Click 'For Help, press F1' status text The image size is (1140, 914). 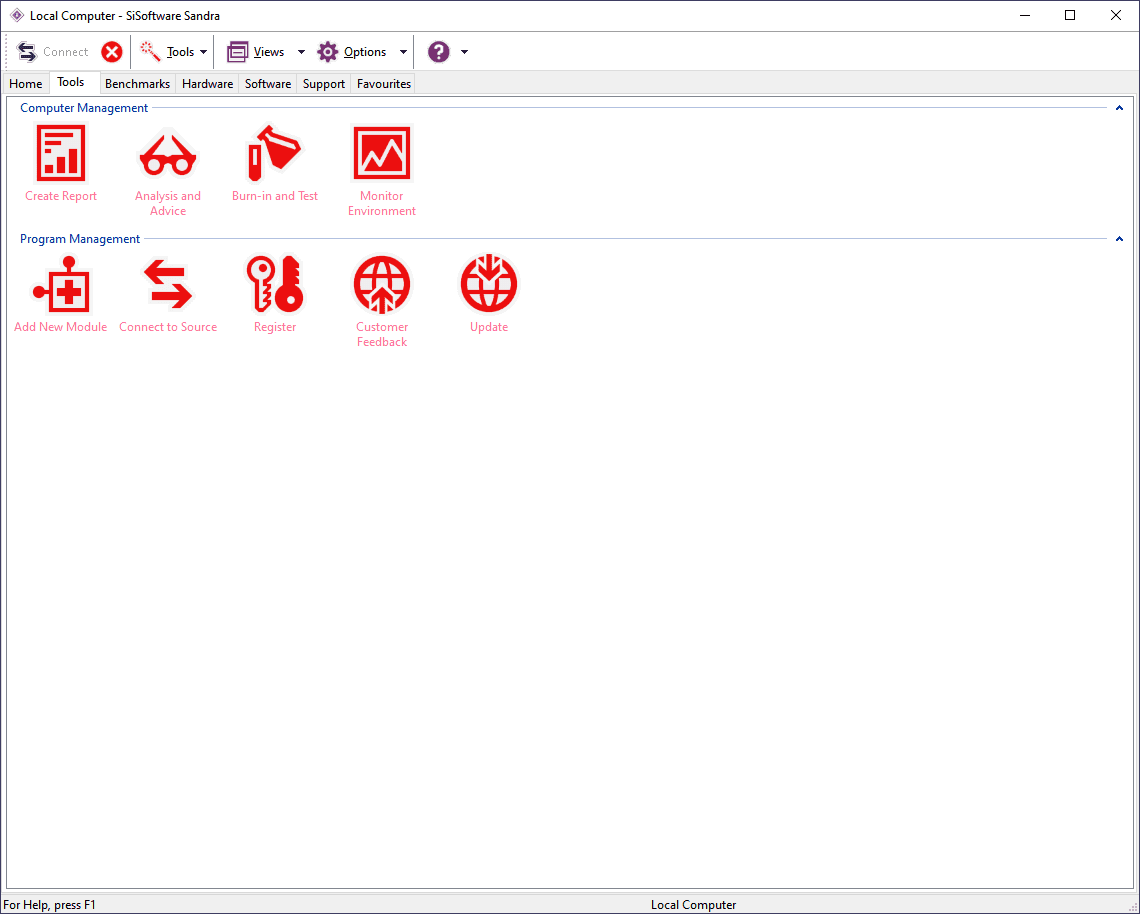tap(49, 905)
